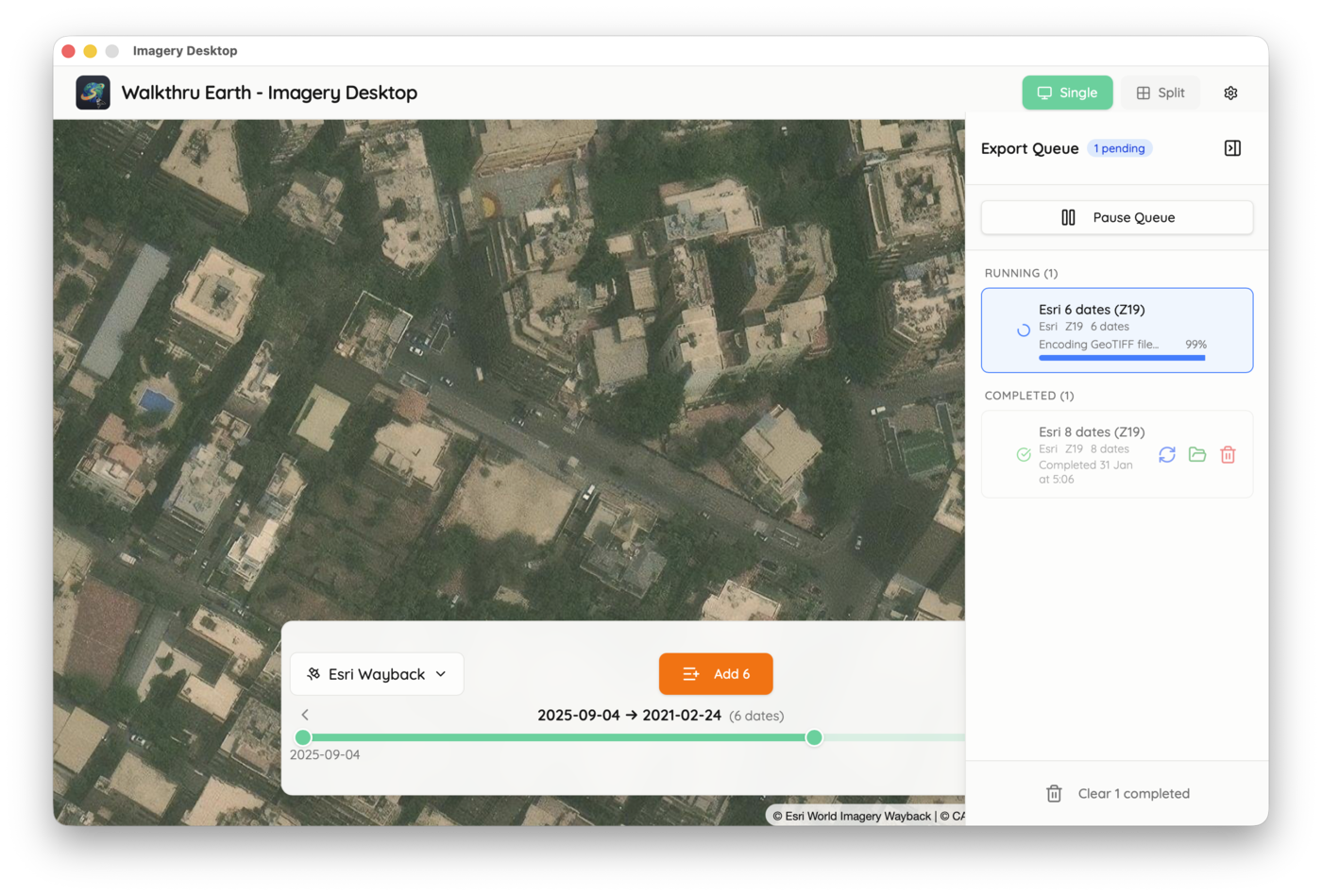Add 6 dates to the queue
This screenshot has width=1322, height=896.
pos(716,674)
